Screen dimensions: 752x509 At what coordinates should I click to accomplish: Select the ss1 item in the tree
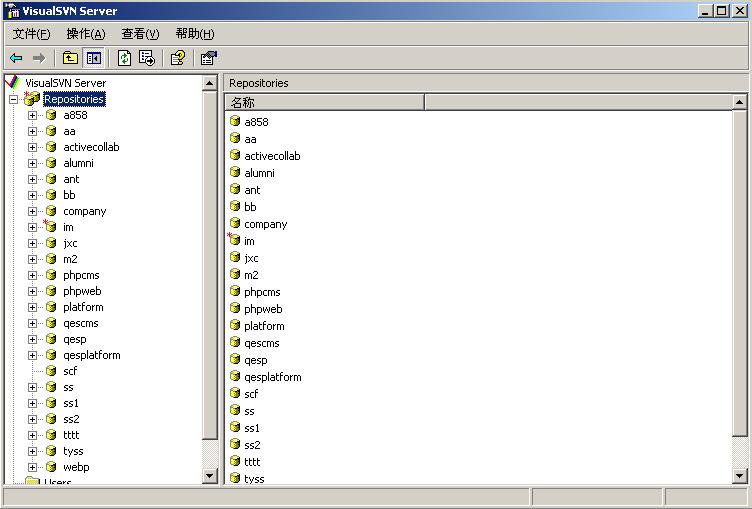pyautogui.click(x=70, y=403)
